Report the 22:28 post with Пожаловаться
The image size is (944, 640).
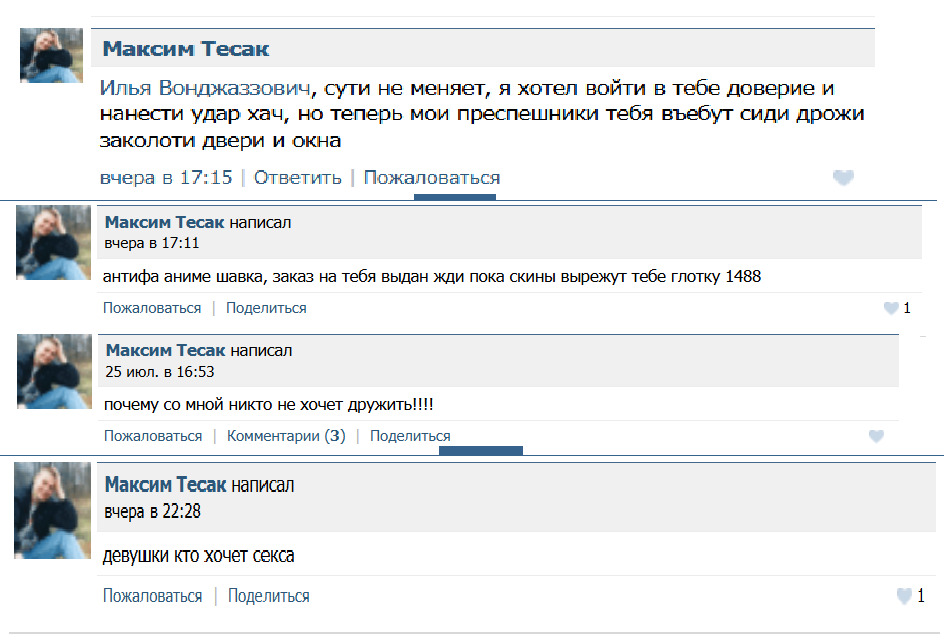pyautogui.click(x=152, y=596)
